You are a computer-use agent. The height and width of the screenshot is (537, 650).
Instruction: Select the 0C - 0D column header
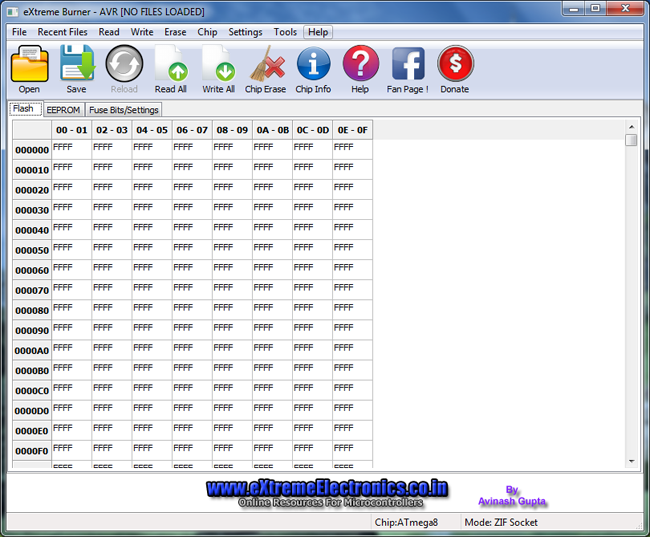tap(312, 130)
